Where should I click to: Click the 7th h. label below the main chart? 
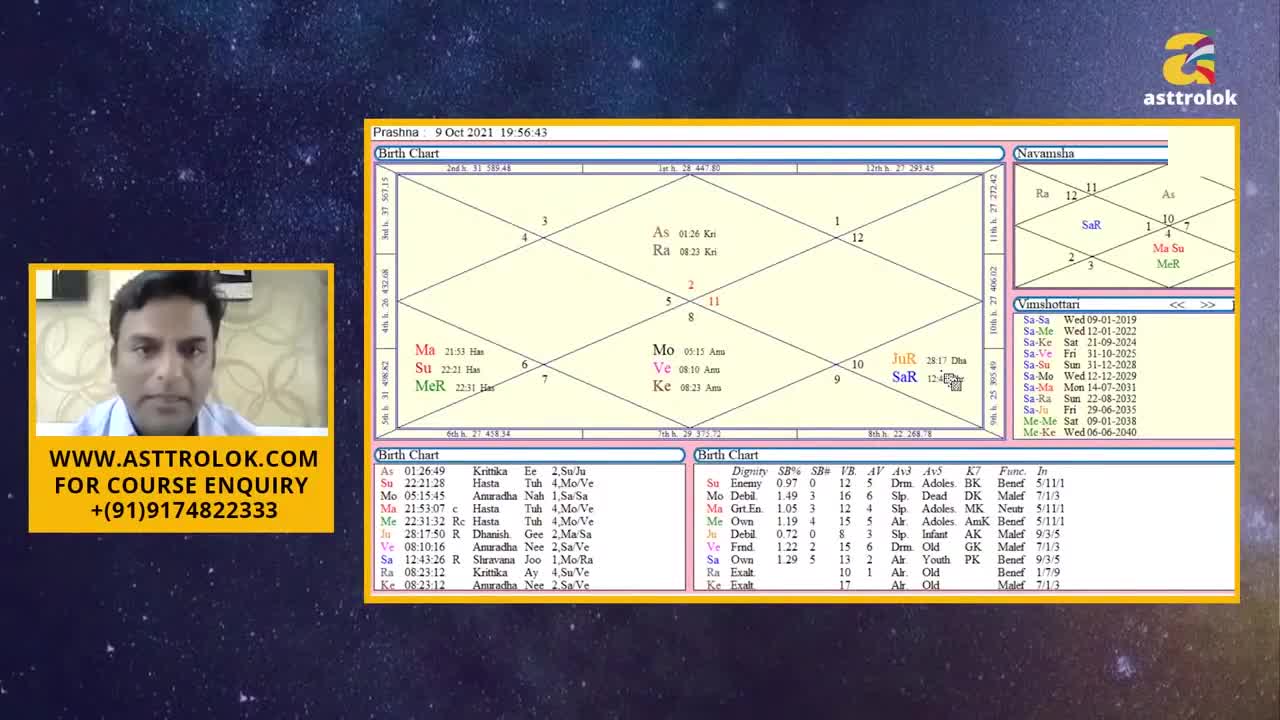689,434
